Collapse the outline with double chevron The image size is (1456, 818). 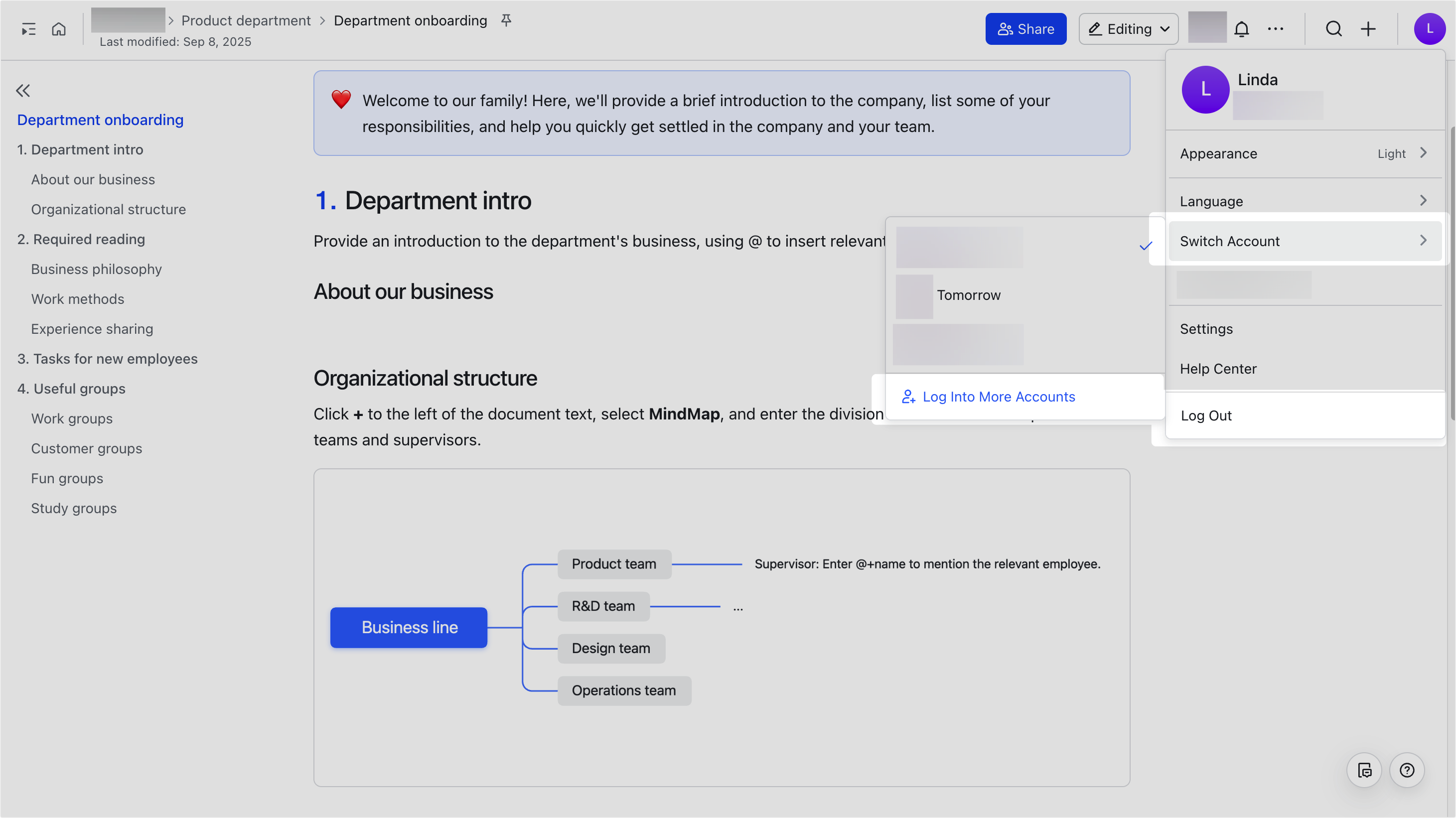point(23,90)
